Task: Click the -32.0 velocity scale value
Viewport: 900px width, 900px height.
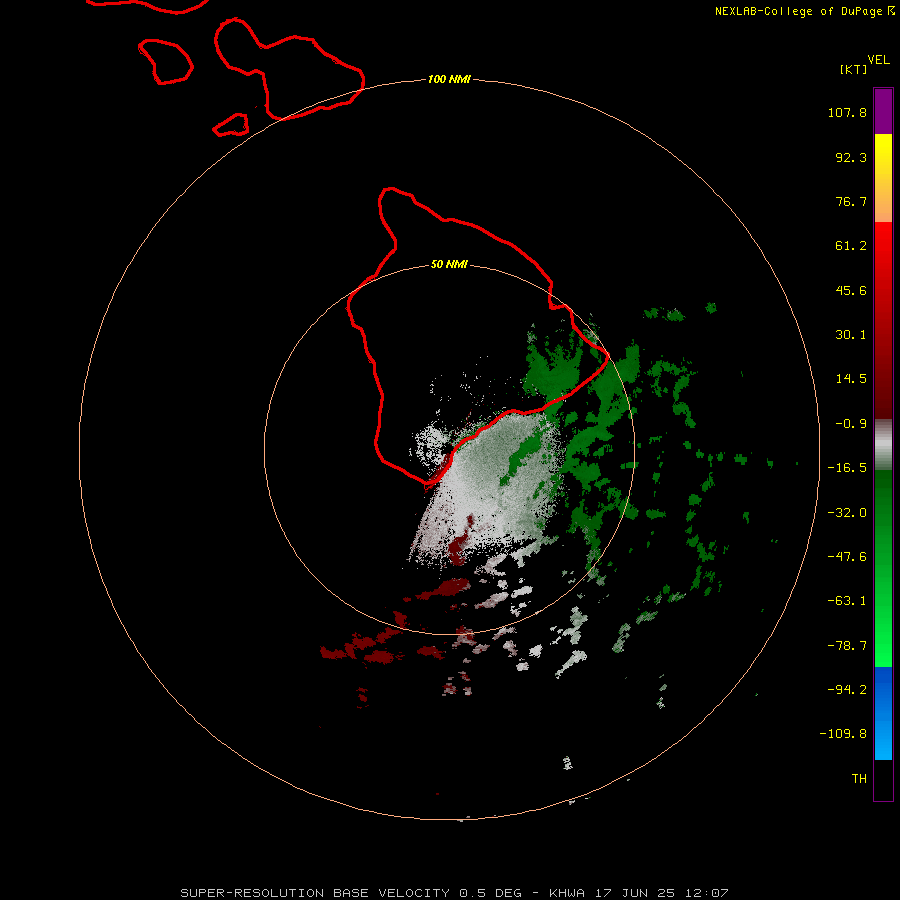Action: click(x=847, y=513)
